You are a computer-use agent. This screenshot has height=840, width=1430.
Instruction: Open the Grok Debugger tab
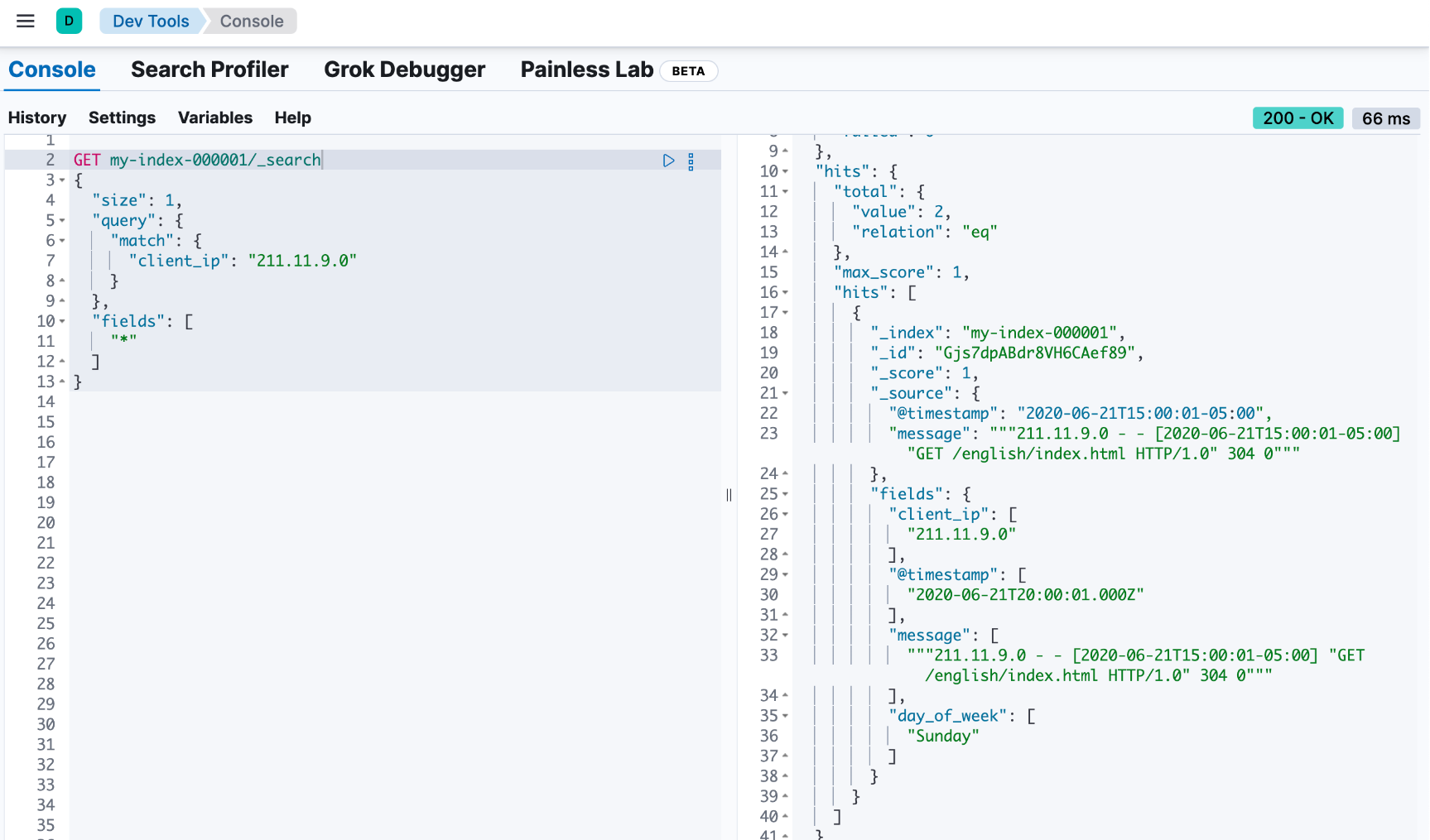[x=404, y=70]
